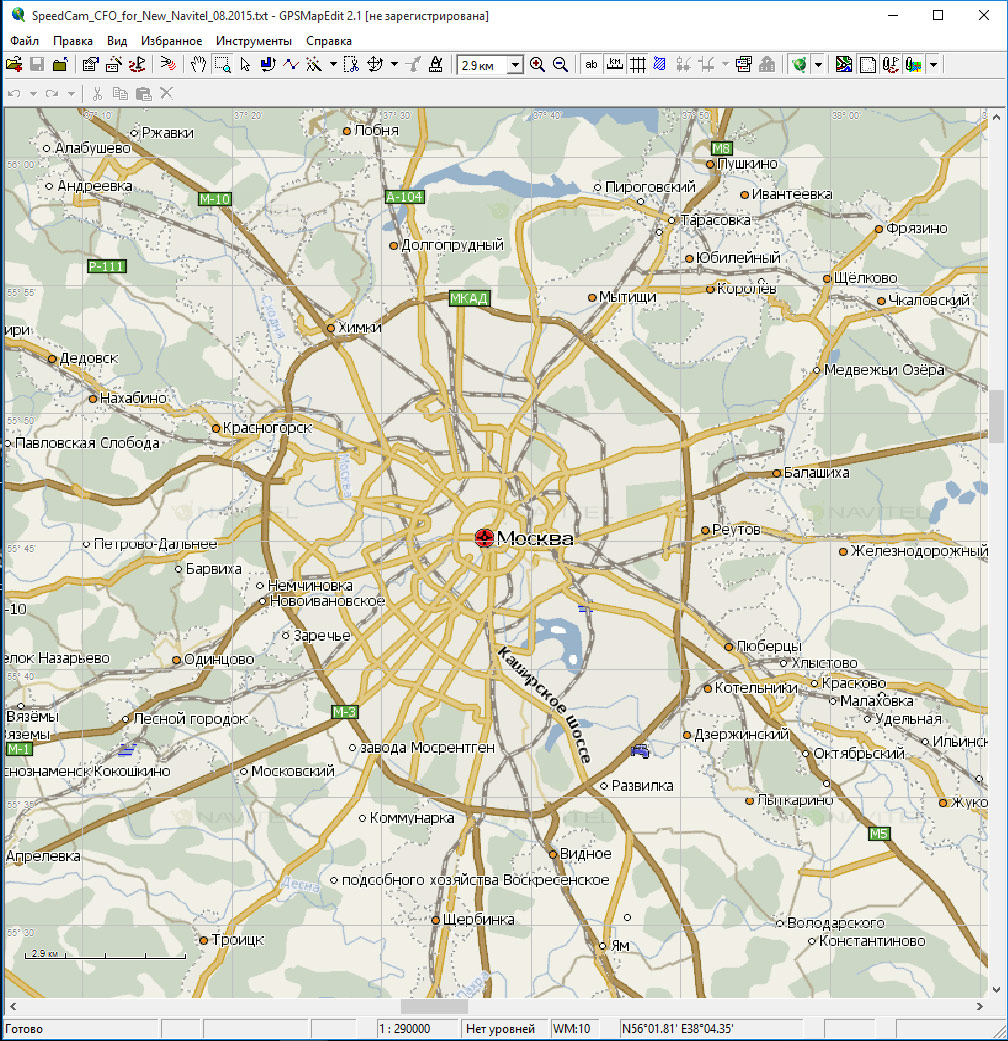
Task: Select the Hand pan tool
Action: 198,64
